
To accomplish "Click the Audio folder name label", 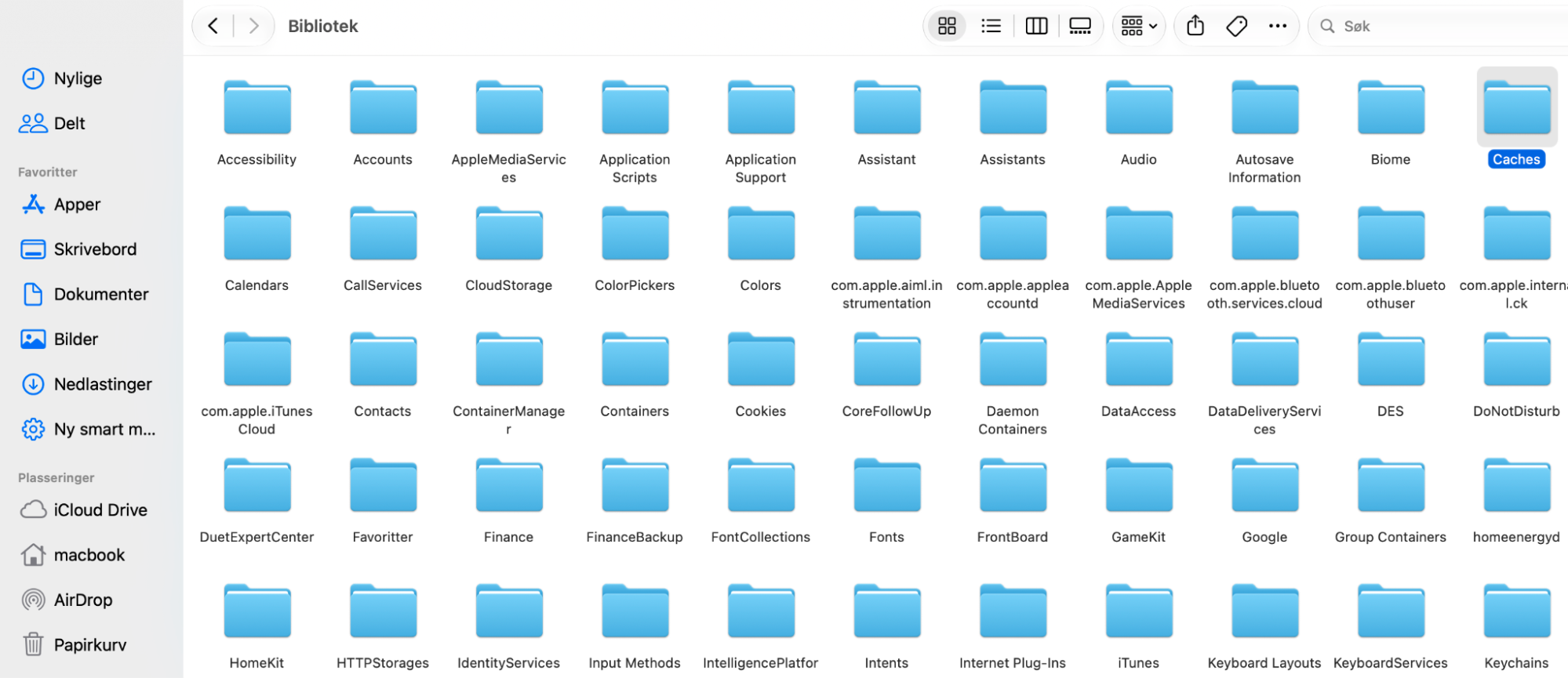I will (x=1139, y=160).
